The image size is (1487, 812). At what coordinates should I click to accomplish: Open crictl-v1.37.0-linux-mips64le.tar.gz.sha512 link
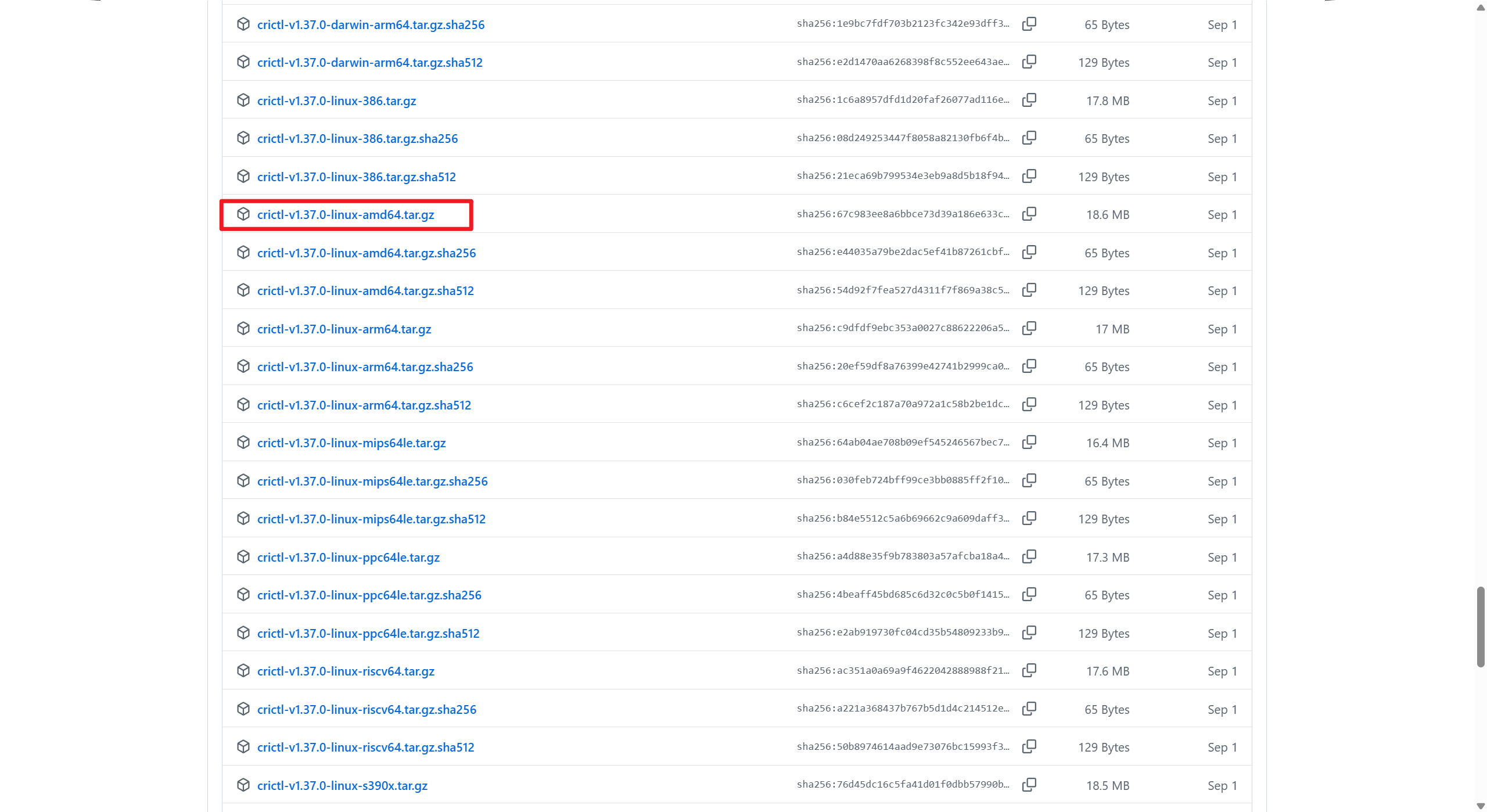371,519
